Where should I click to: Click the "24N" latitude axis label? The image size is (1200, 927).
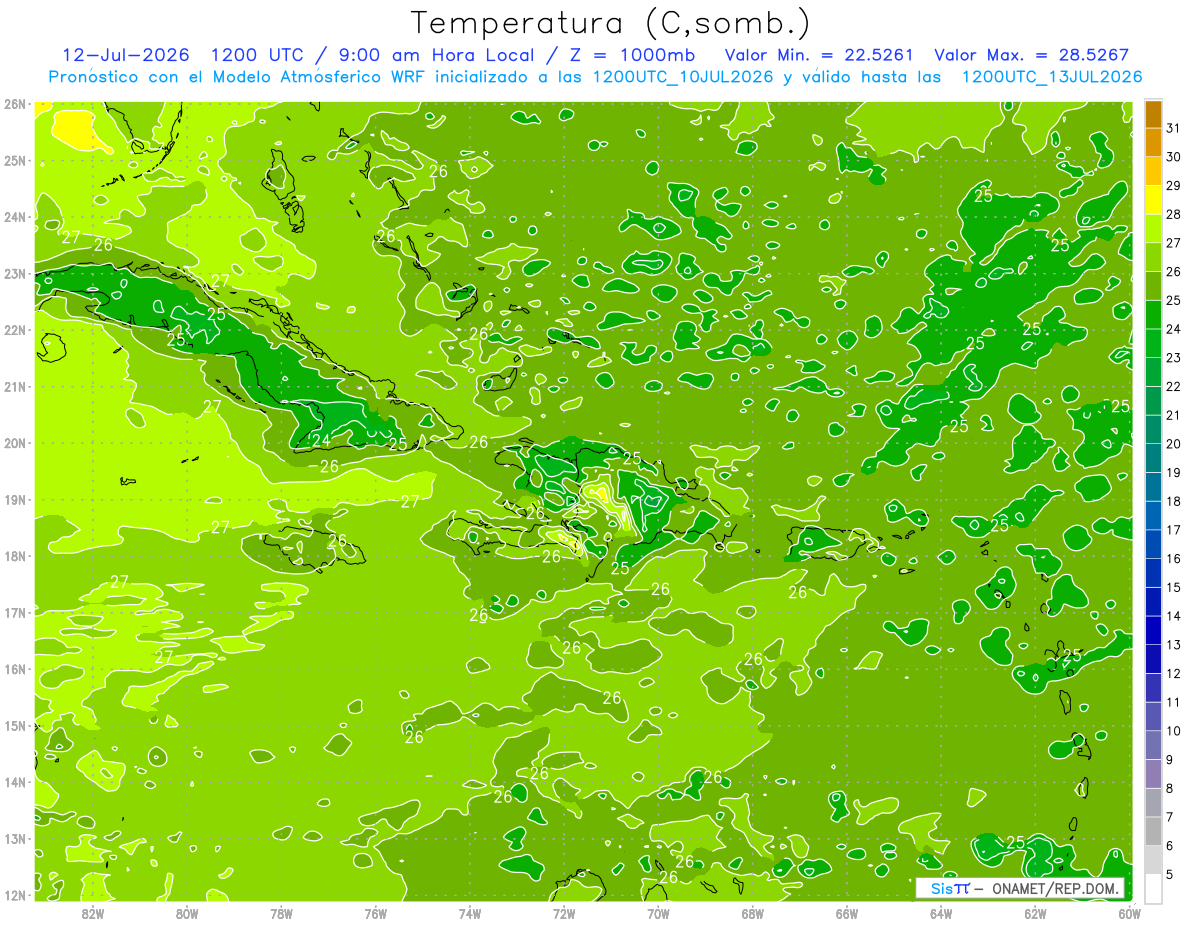(15, 217)
